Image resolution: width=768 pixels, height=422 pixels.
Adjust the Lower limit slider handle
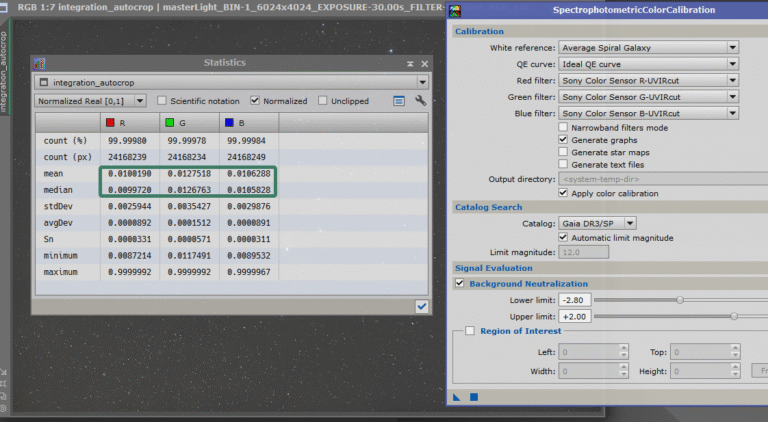click(680, 299)
